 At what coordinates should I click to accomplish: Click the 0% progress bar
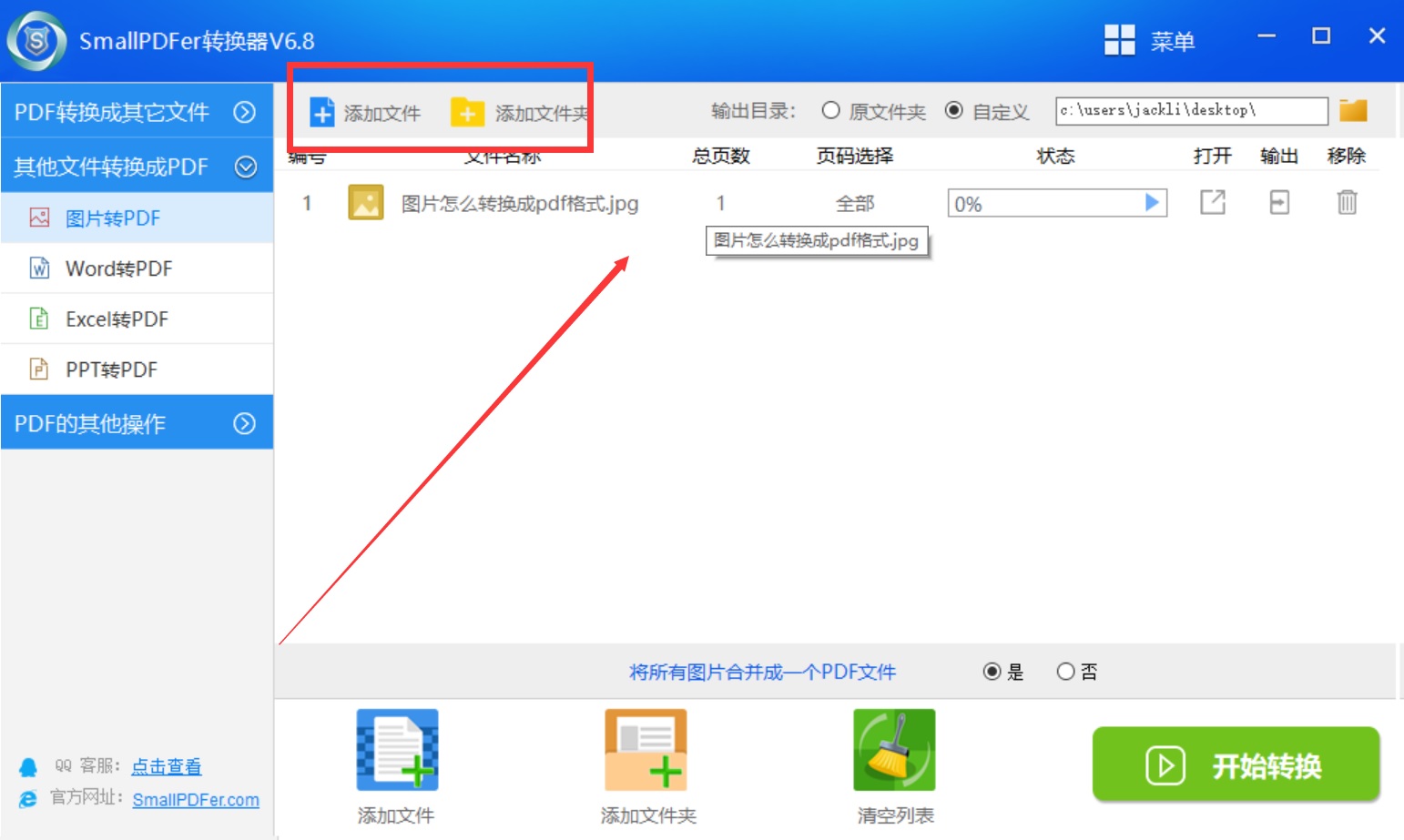(x=1056, y=203)
